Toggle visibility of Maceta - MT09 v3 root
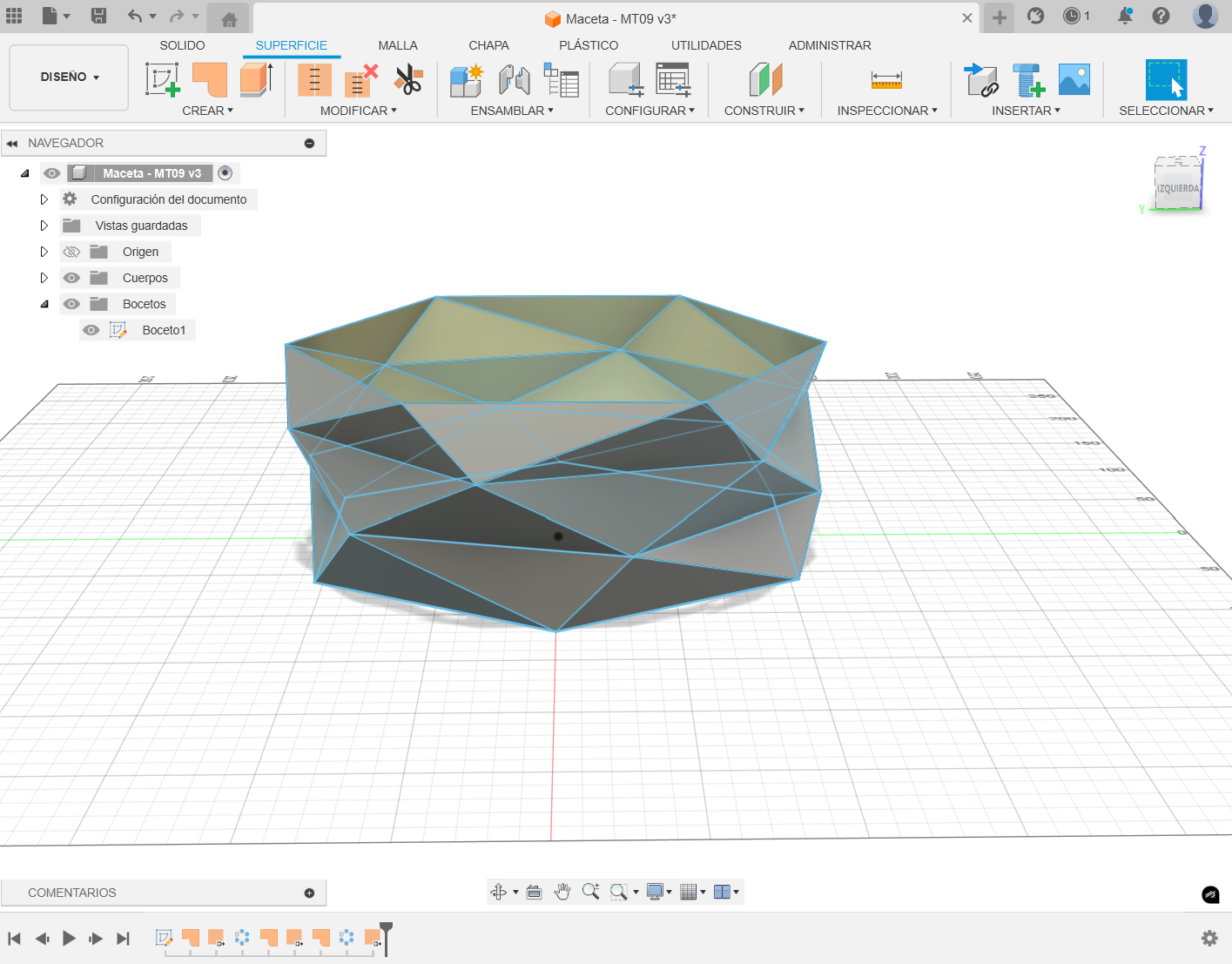1232x964 pixels. (52, 173)
